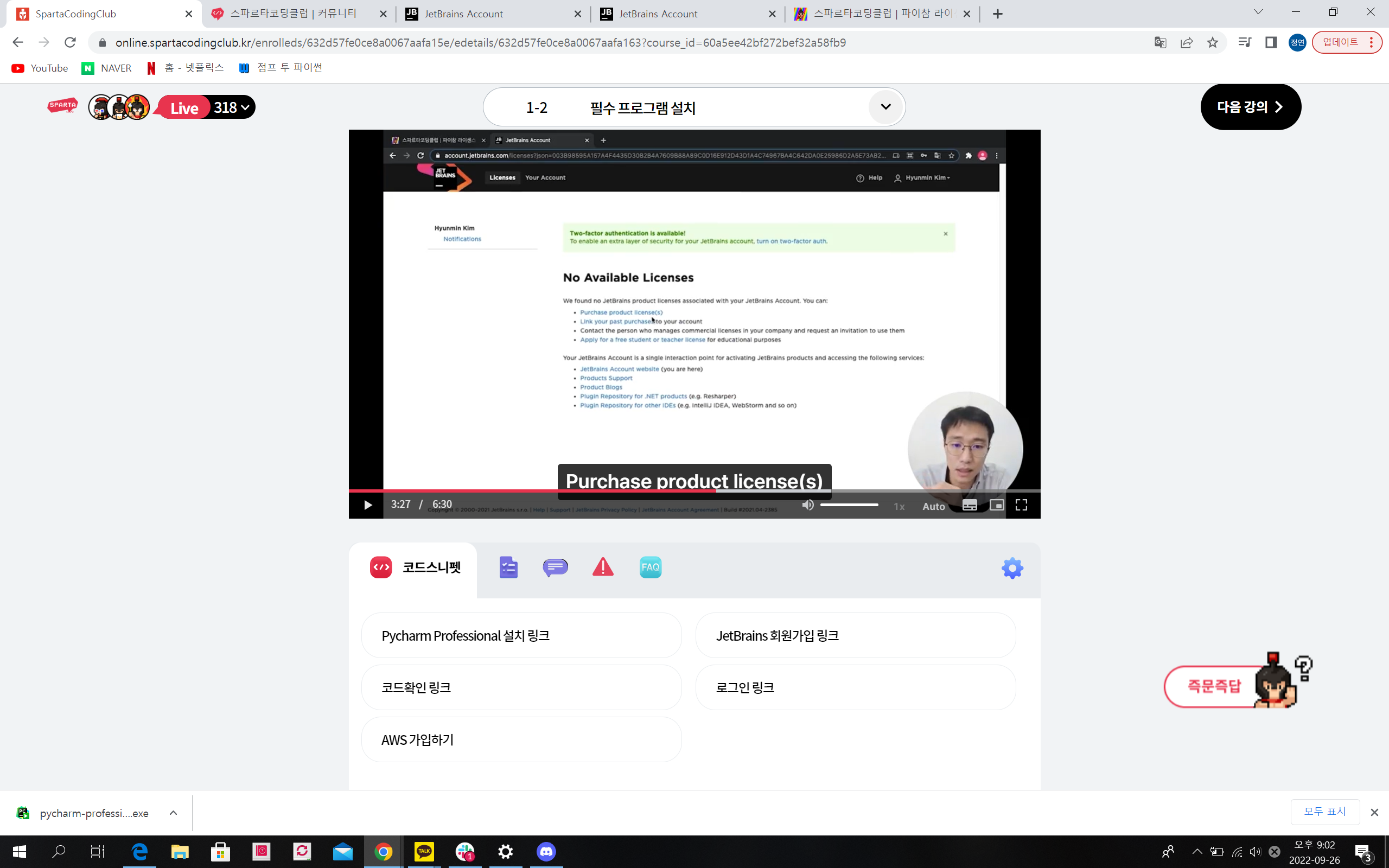
Task: Expand the lecture list 1-2 dropdown
Action: coord(885,107)
